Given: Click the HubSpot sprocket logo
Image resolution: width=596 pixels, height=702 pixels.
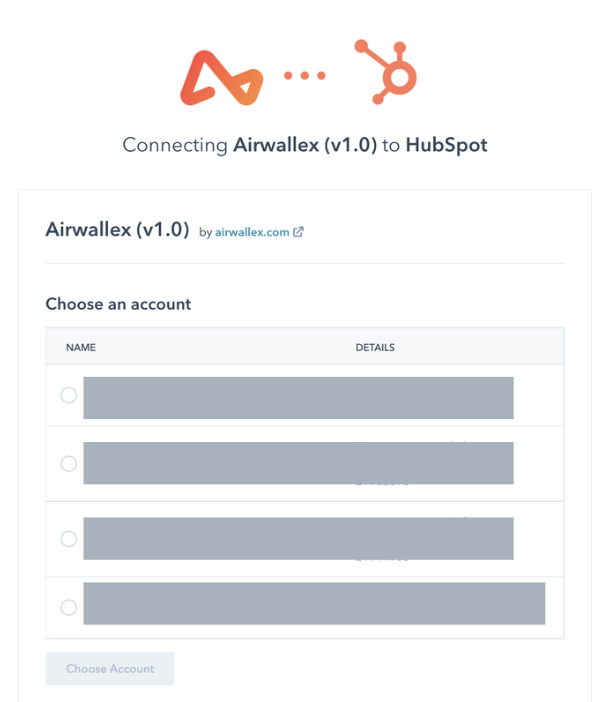Looking at the screenshot, I should tap(386, 72).
